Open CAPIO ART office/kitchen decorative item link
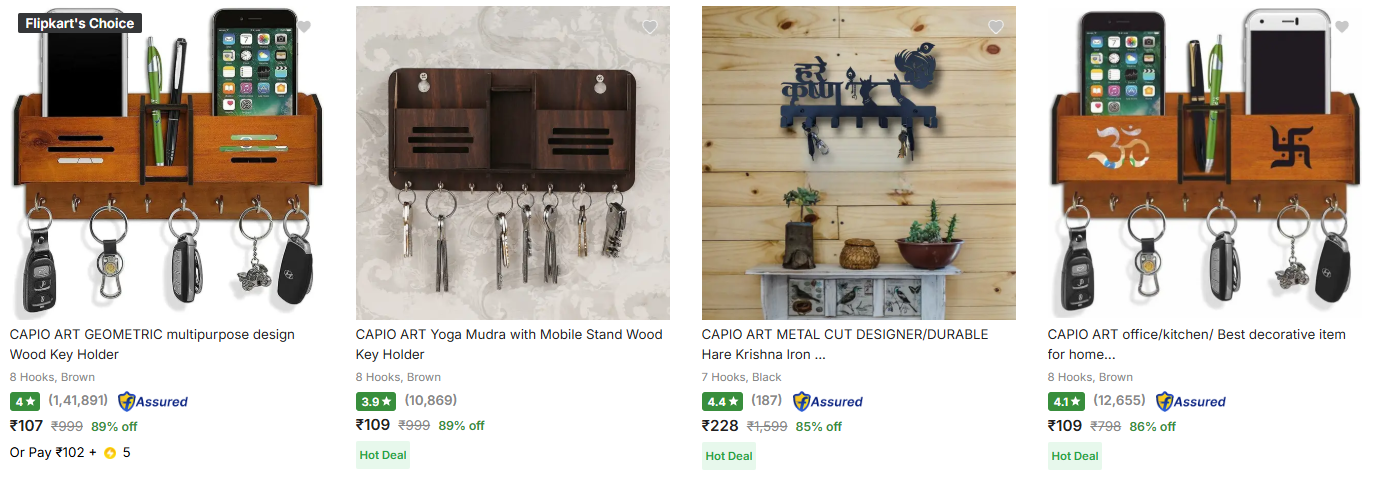The height and width of the screenshot is (487, 1375). point(1197,344)
